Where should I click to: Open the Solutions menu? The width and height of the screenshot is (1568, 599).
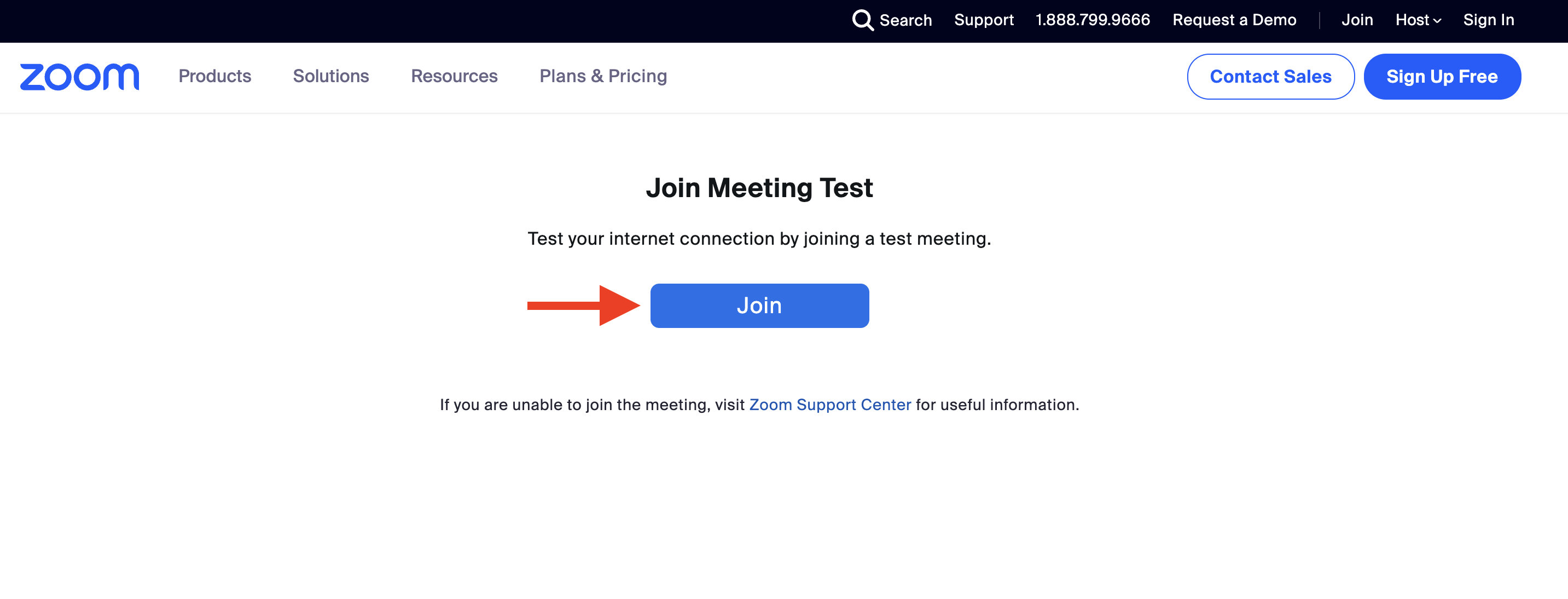coord(330,76)
